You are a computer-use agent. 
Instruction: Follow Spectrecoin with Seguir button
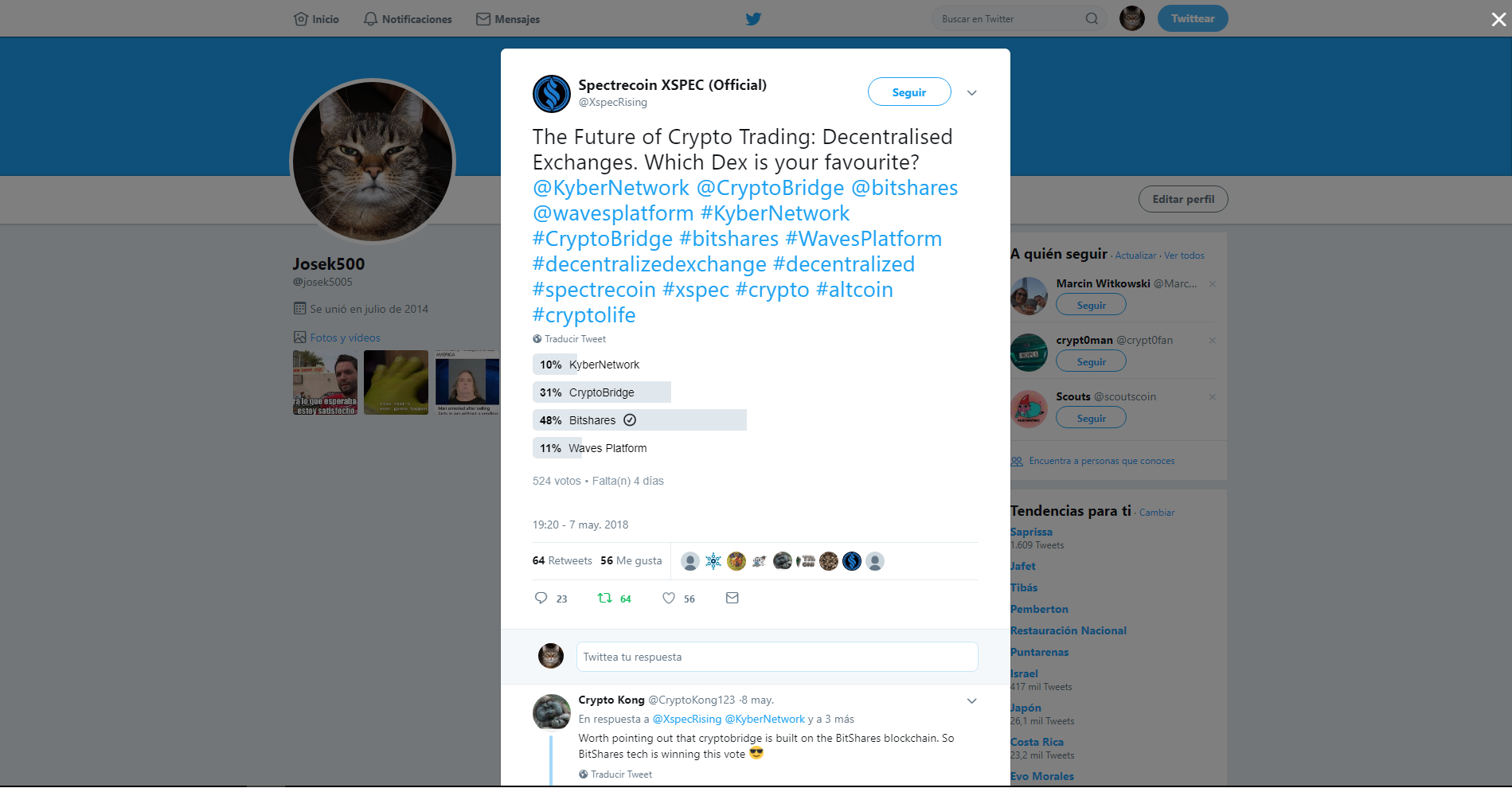pyautogui.click(x=909, y=92)
